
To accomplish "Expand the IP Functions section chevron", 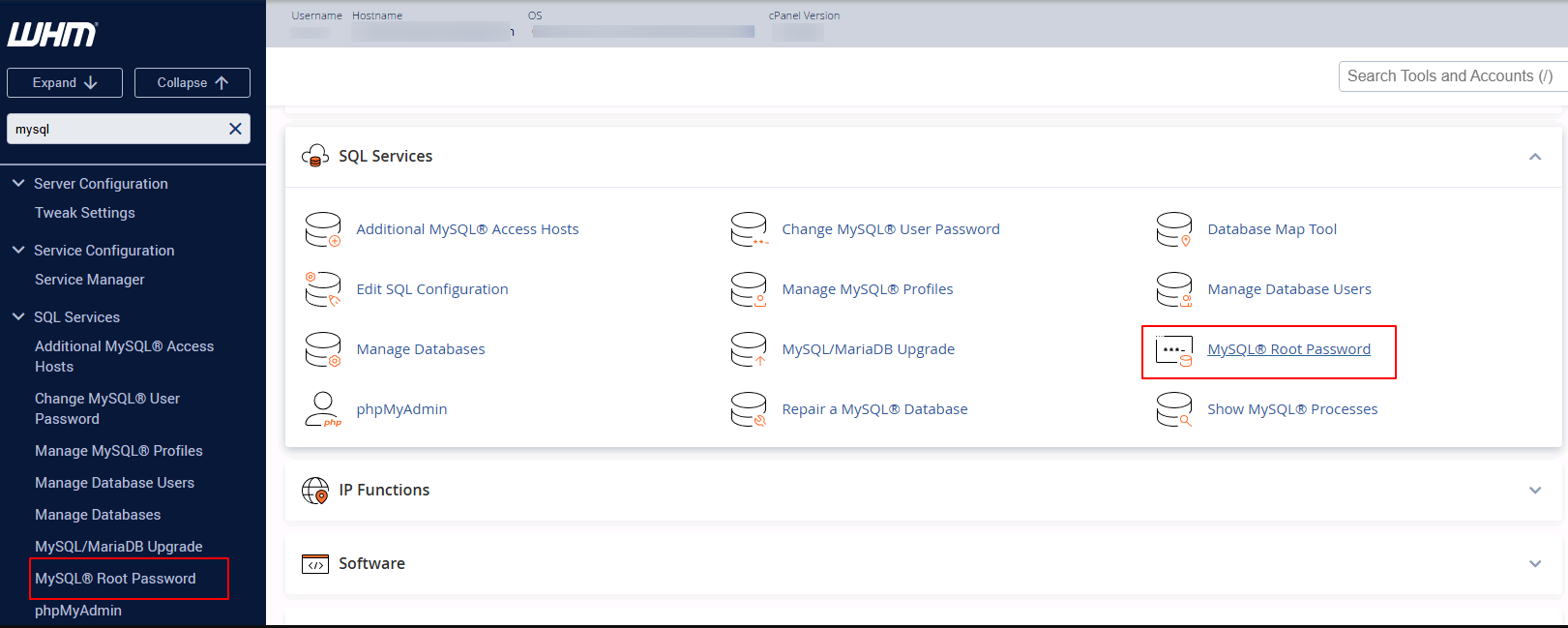I will pos(1535,491).
